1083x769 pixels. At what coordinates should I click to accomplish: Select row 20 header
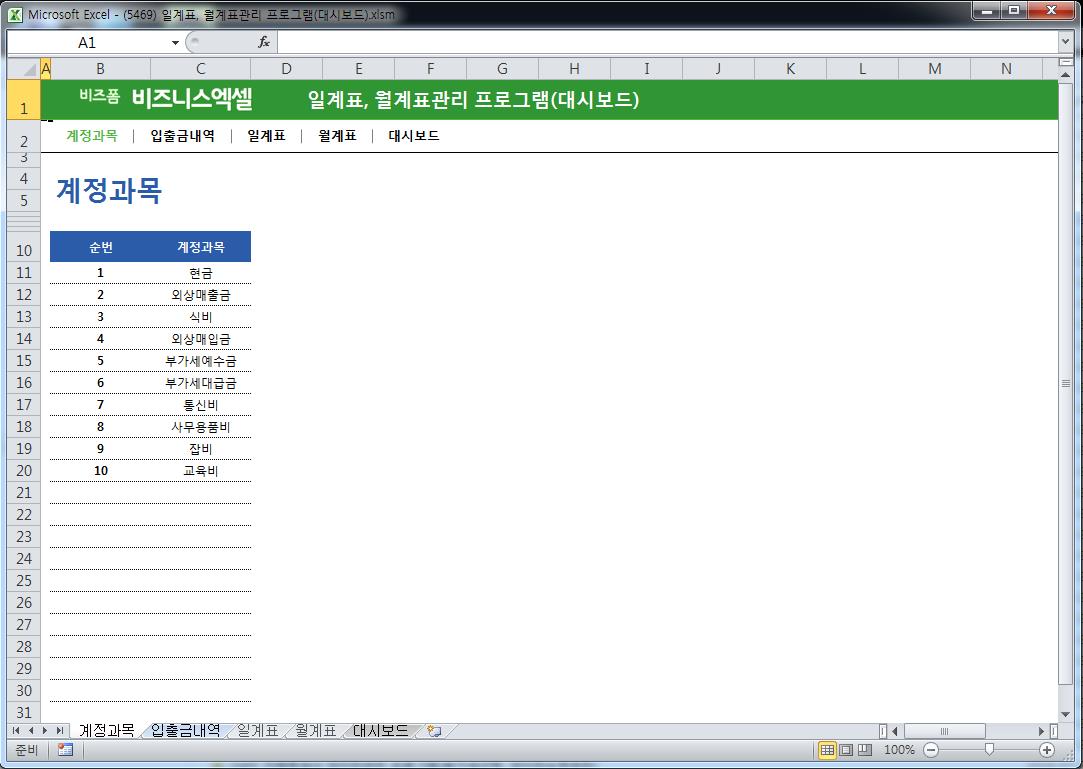click(24, 471)
